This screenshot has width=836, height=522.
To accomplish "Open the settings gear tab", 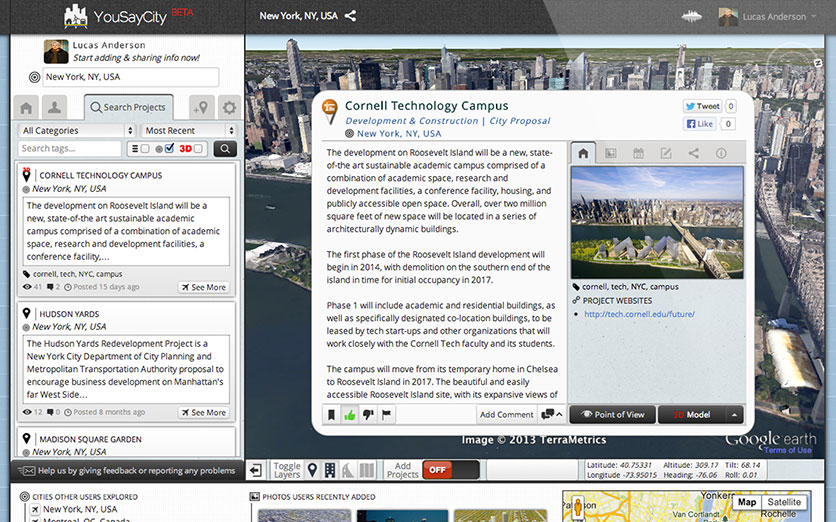I will [x=229, y=108].
